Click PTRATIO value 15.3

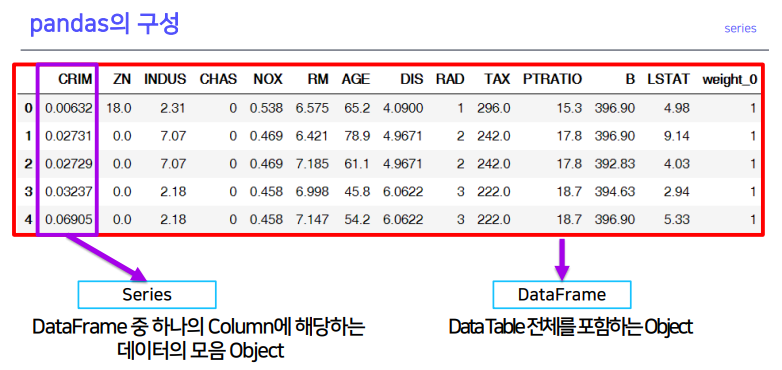pos(570,108)
